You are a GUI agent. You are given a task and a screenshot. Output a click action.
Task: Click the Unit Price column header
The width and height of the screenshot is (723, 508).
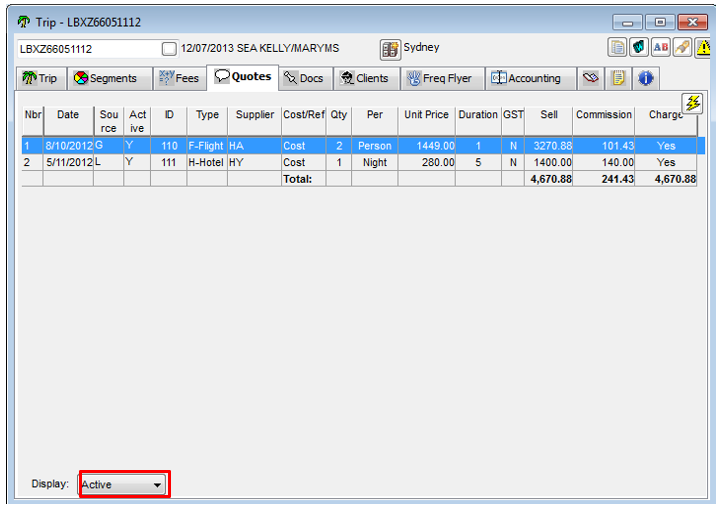[427, 121]
